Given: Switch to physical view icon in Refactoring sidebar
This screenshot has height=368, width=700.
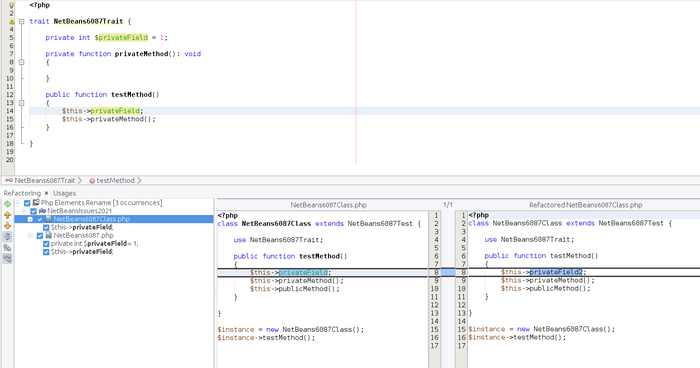Looking at the screenshot, I should coord(7,258).
